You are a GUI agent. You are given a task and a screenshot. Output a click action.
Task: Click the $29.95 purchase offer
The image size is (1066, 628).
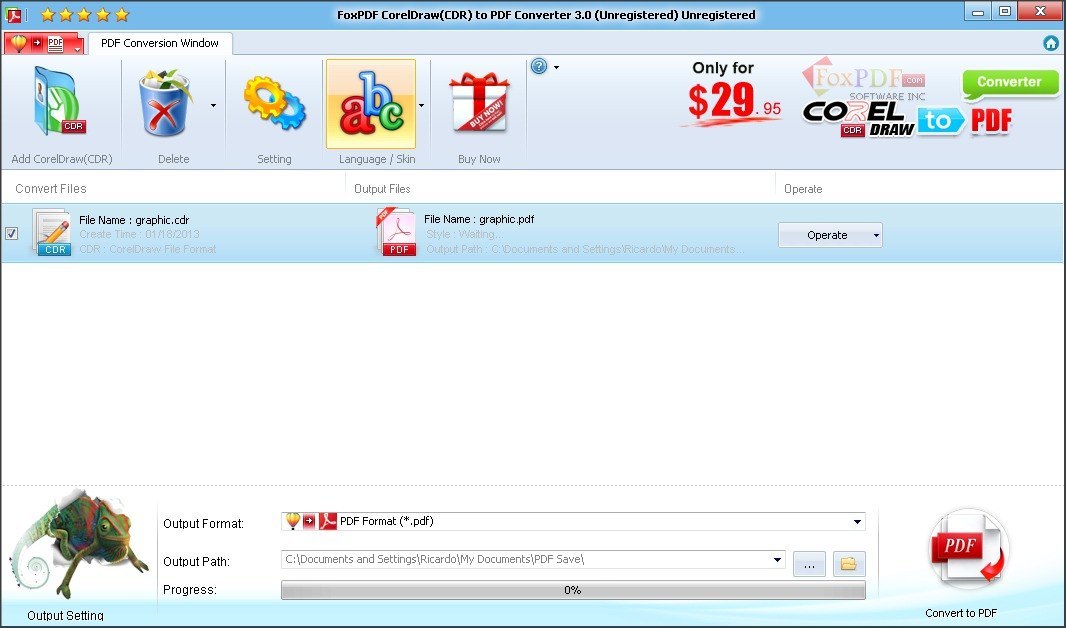(729, 98)
